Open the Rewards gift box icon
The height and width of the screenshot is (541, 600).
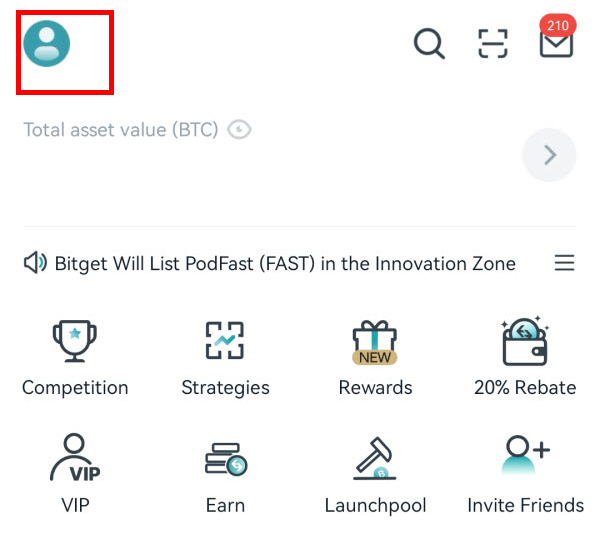375,342
